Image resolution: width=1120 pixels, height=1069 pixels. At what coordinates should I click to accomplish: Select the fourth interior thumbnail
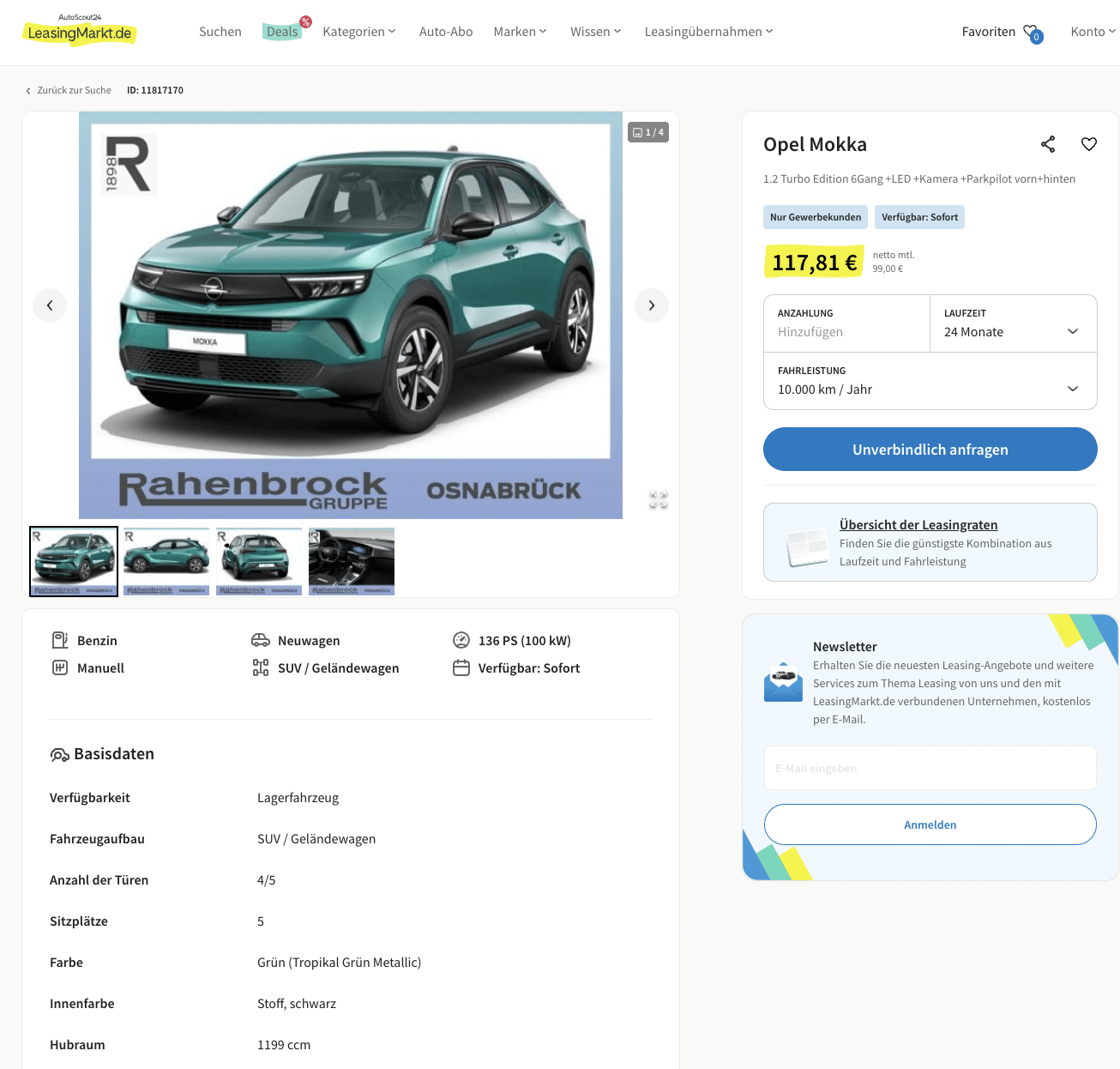pyautogui.click(x=352, y=561)
